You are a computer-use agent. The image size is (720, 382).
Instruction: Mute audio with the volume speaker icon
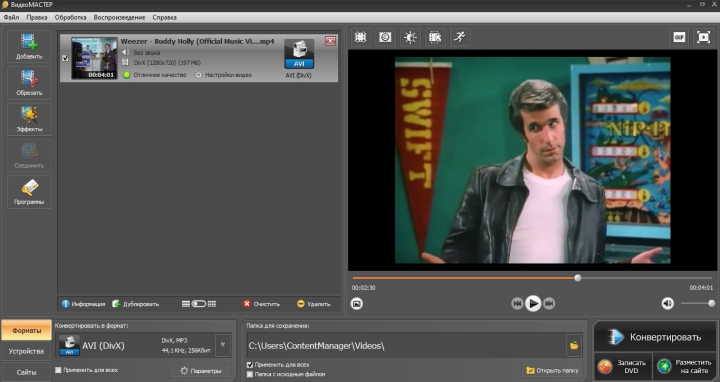point(668,303)
